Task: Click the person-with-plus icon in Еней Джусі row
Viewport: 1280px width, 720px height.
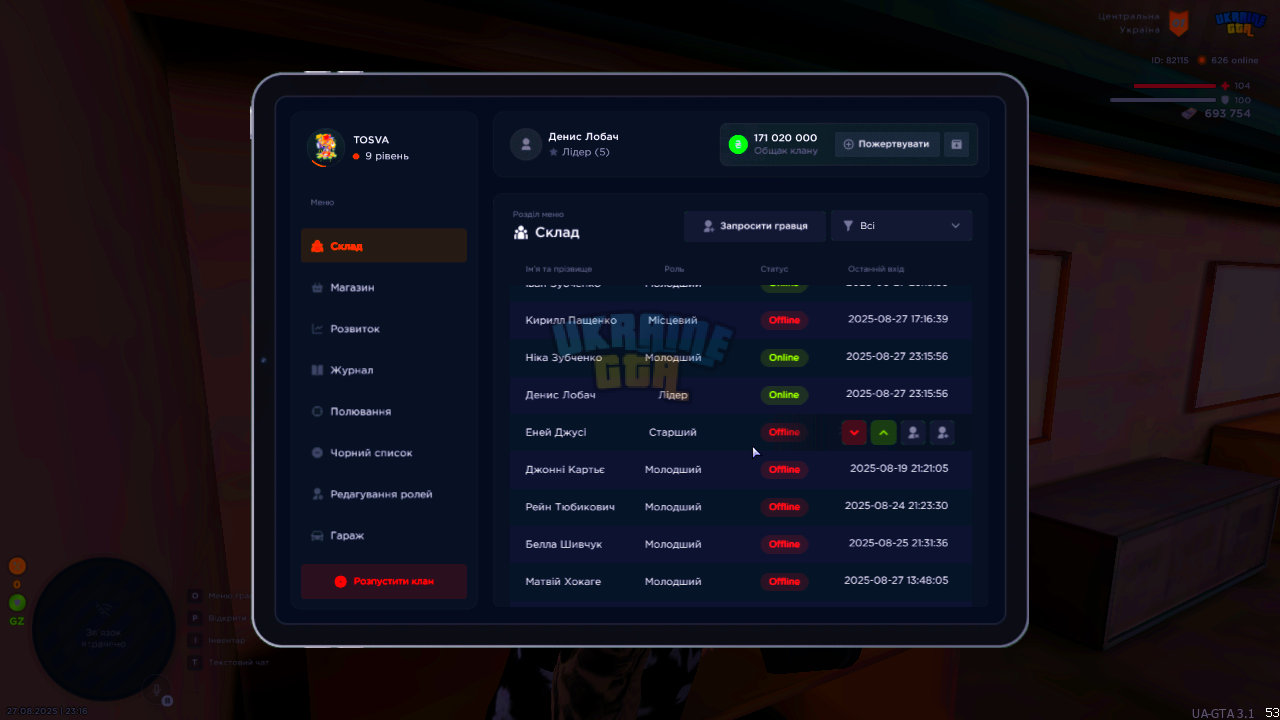Action: (942, 432)
